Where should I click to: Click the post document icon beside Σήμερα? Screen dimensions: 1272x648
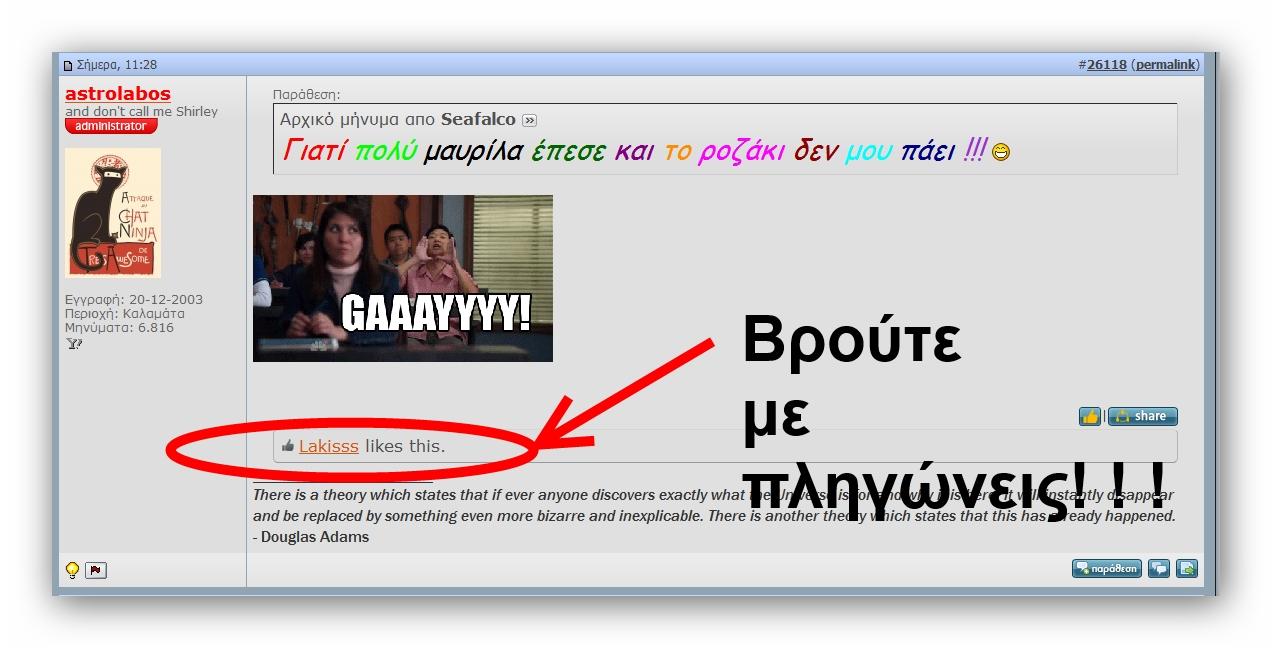tap(68, 65)
